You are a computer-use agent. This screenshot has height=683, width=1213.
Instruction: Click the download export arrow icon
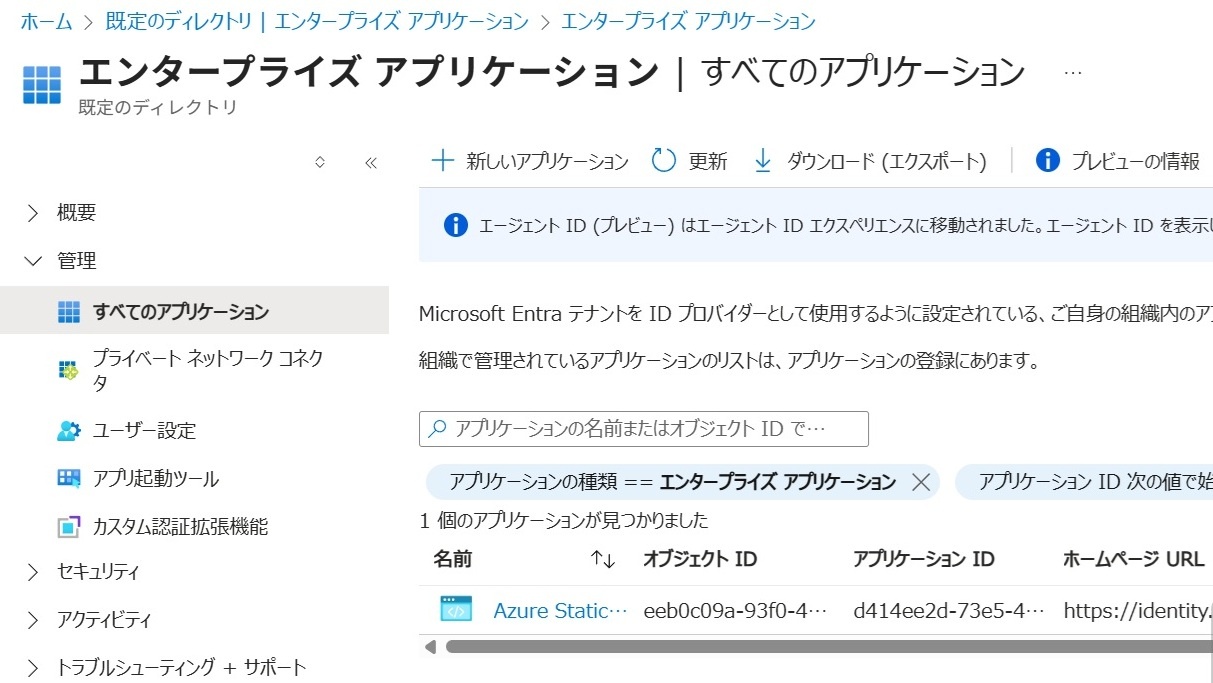(x=763, y=161)
